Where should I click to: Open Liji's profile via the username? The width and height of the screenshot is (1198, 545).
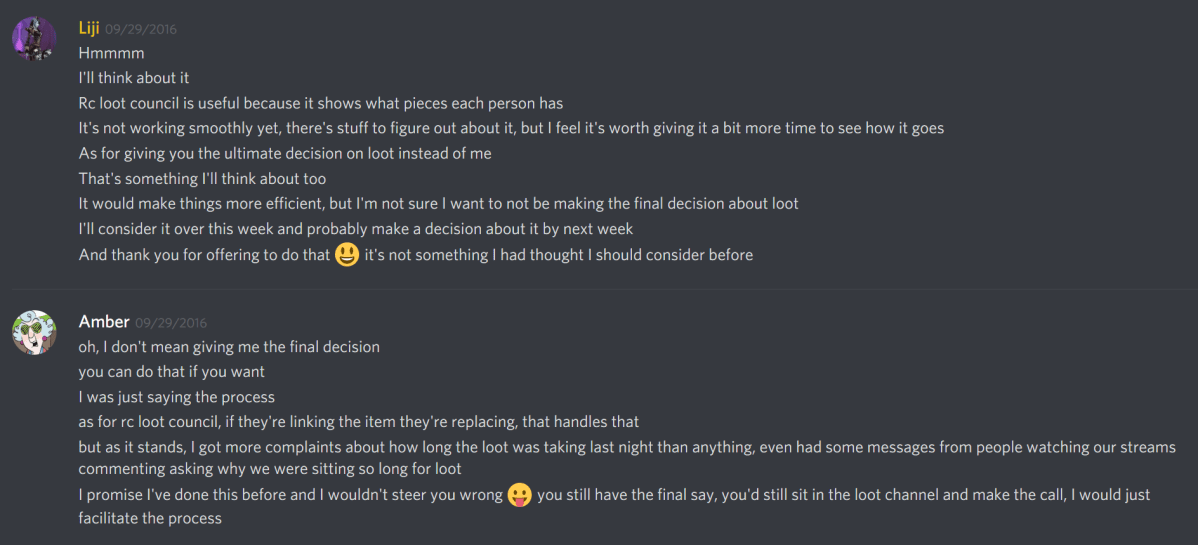pos(88,28)
